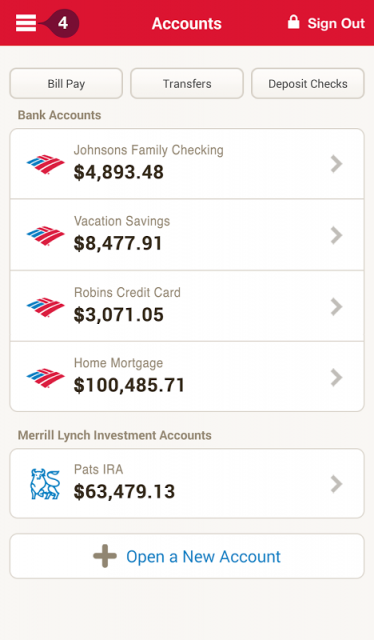Expand Home Mortgage details chevron
374x640 pixels.
[x=336, y=378]
